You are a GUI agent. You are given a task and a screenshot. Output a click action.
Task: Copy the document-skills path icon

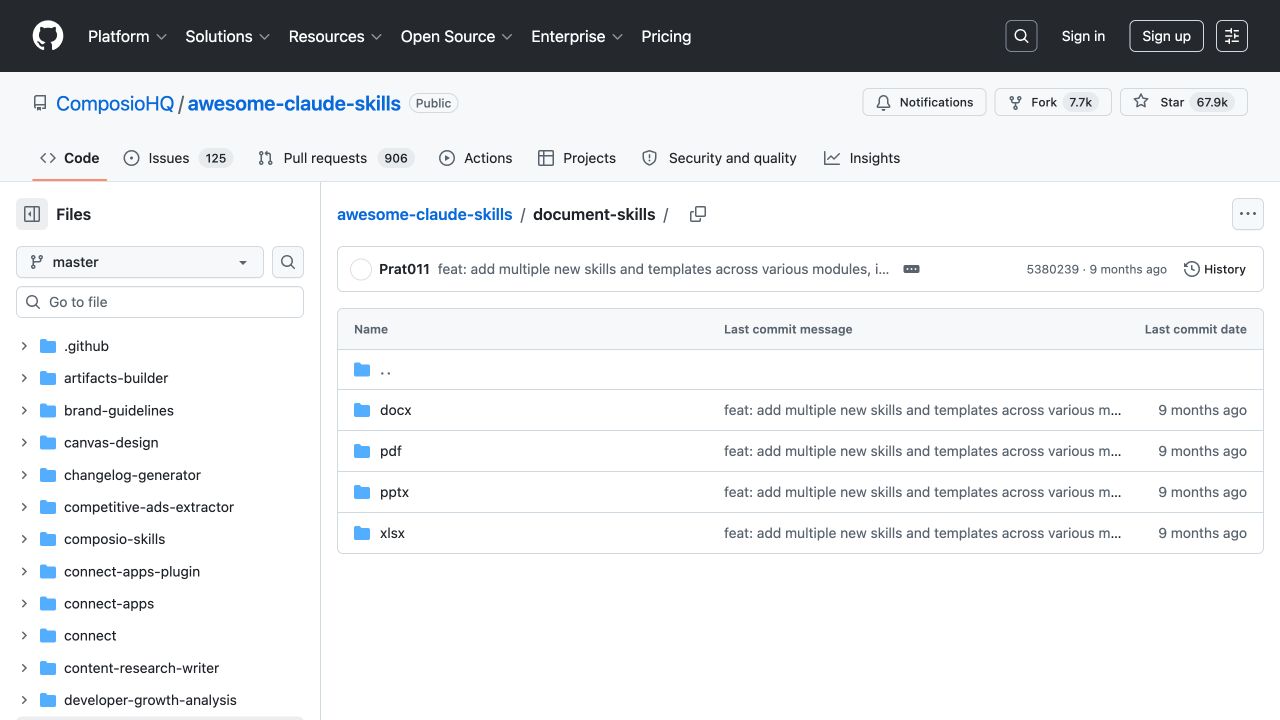point(698,214)
